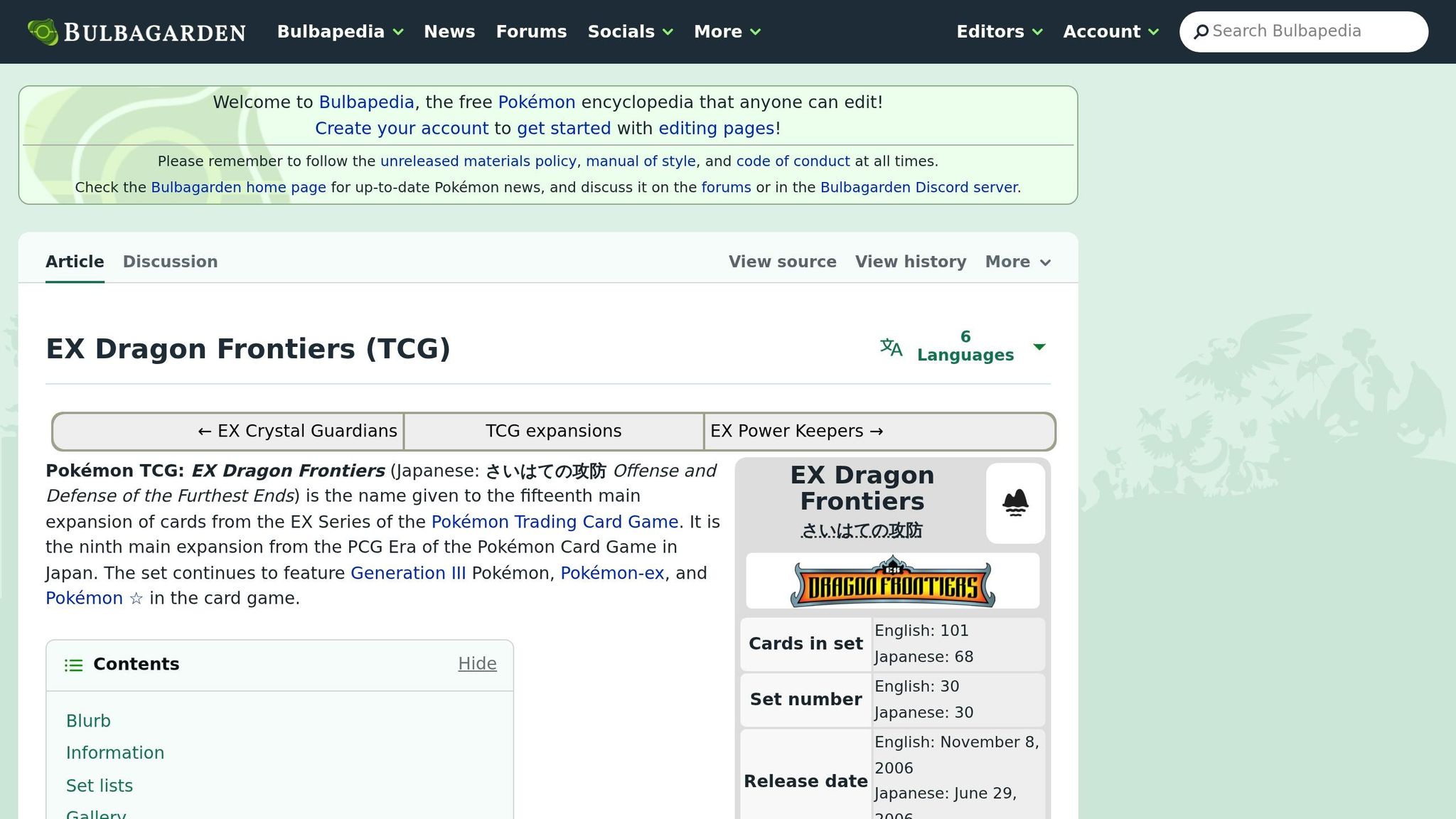Click Create your account link
The image size is (1456, 819).
tap(402, 129)
